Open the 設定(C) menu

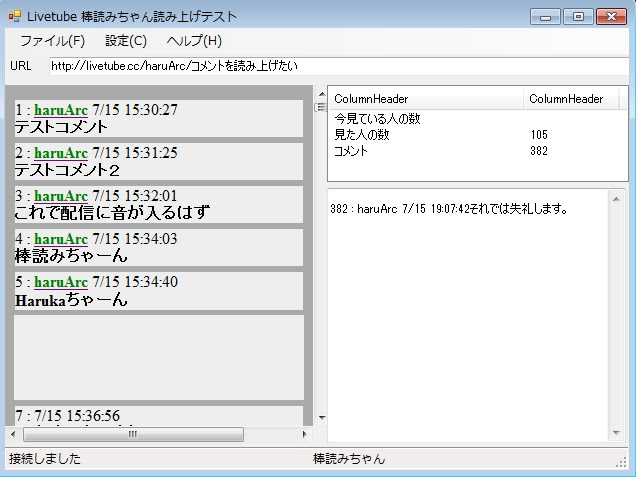pos(126,41)
